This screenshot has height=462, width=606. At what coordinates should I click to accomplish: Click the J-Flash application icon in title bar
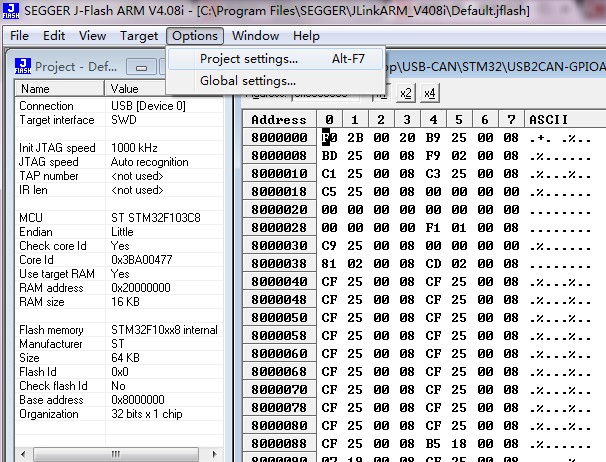[11, 11]
